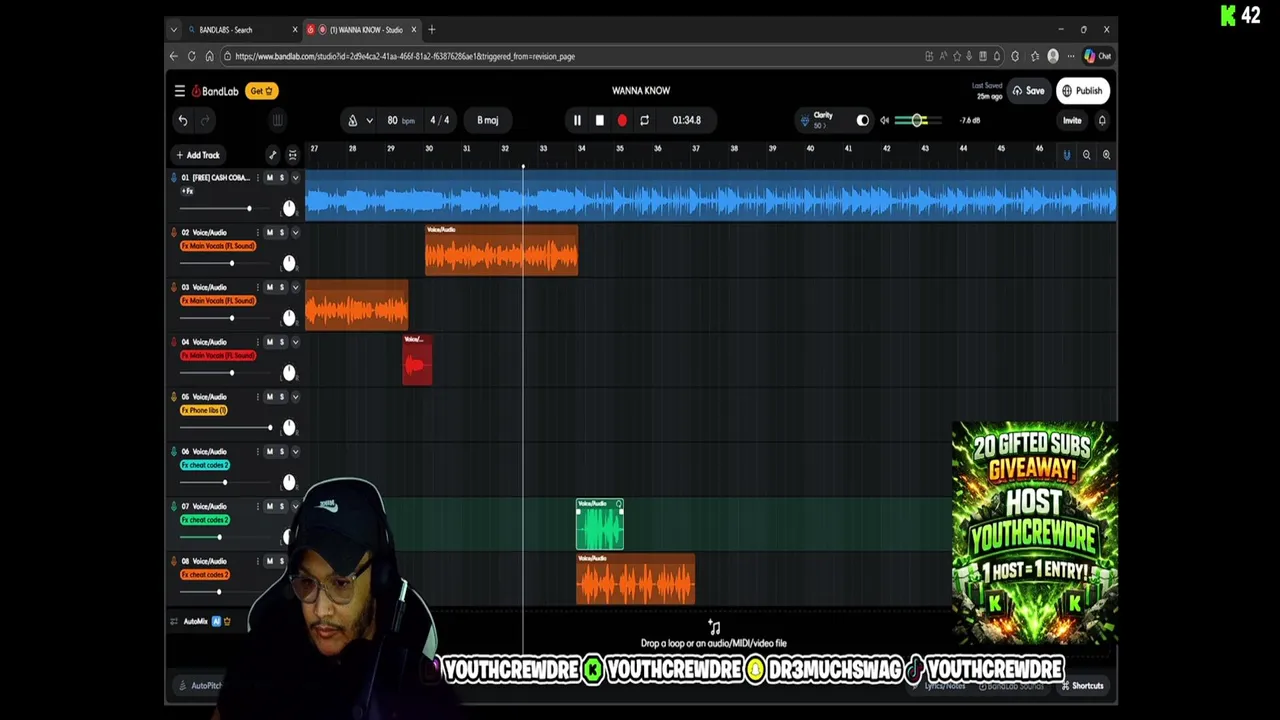
Task: Click the Save button
Action: [x=1029, y=91]
